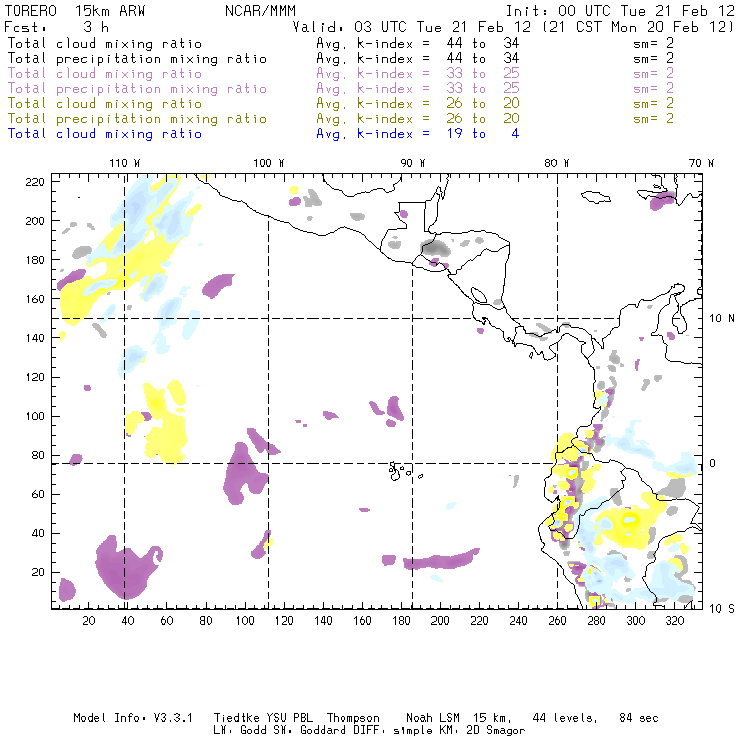Screen dimensions: 740x740
Task: Click the blue "Avg. k-index = 19 to 4" text
Action: pos(418,134)
